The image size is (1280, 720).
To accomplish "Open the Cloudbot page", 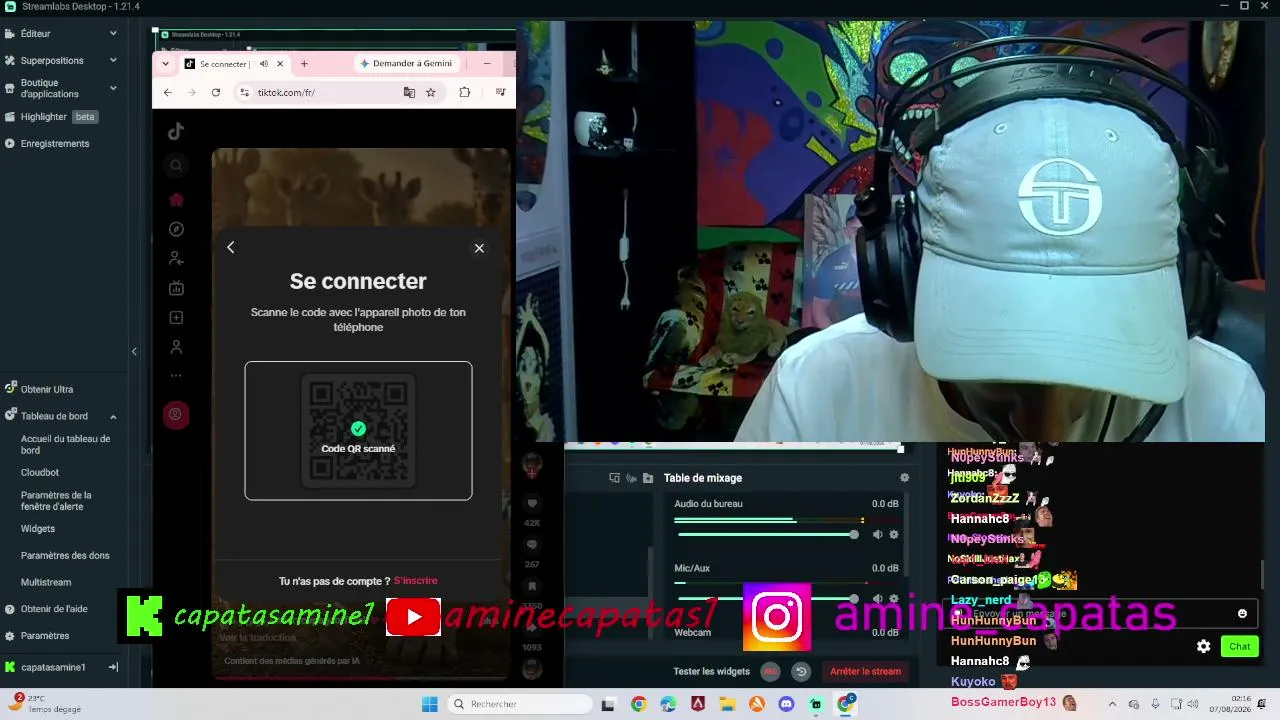I will [x=40, y=472].
